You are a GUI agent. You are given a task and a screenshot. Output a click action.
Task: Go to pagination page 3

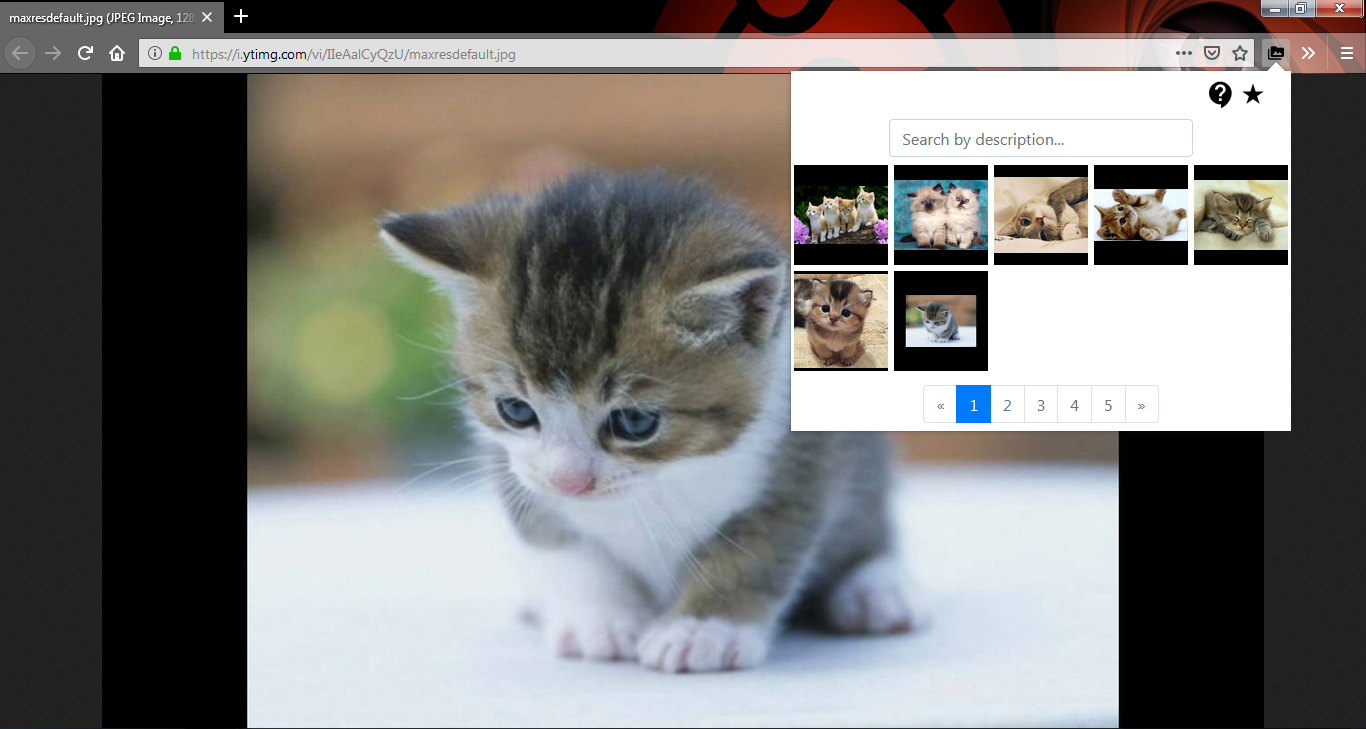point(1041,404)
